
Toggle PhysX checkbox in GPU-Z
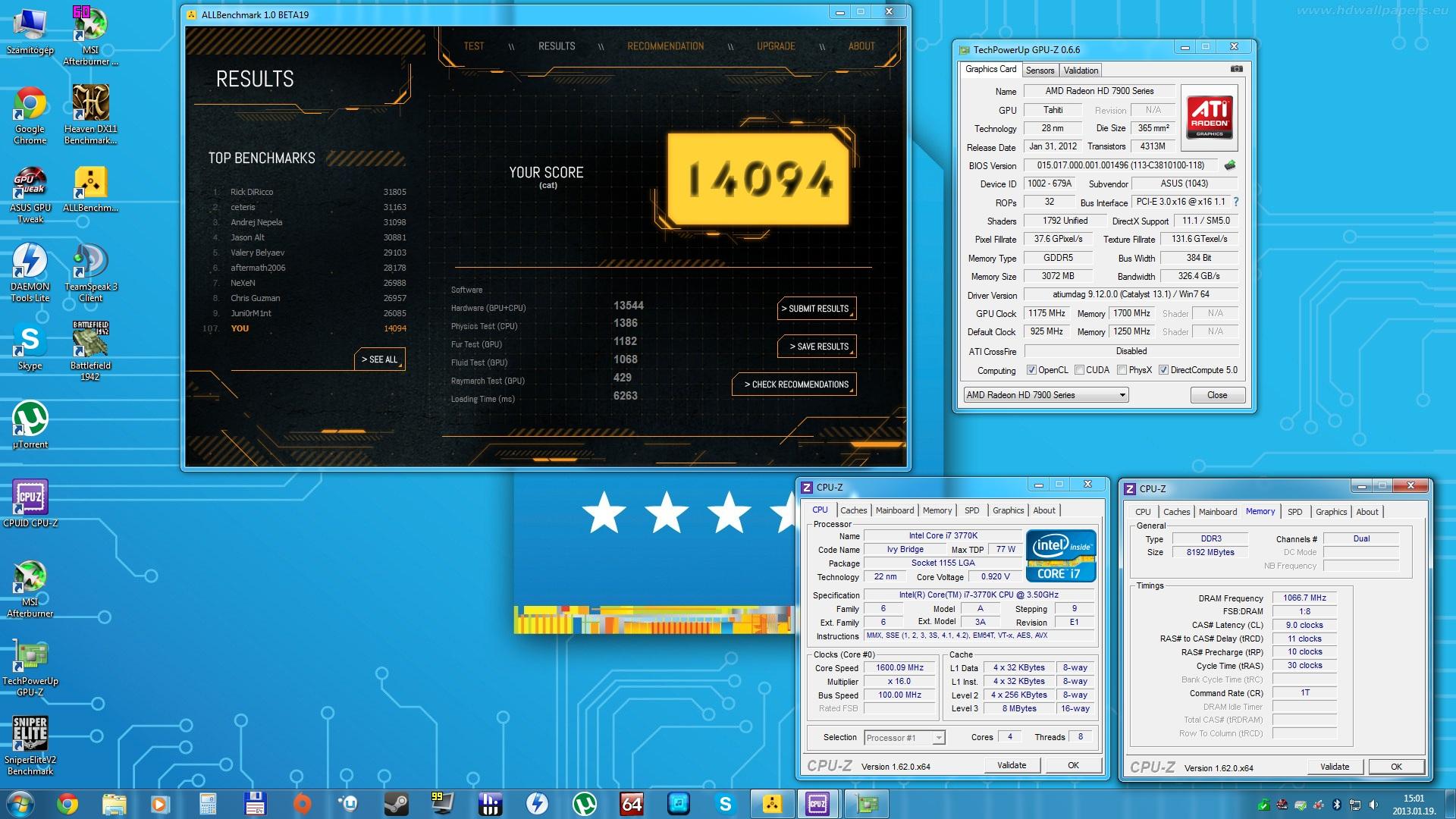click(1122, 370)
